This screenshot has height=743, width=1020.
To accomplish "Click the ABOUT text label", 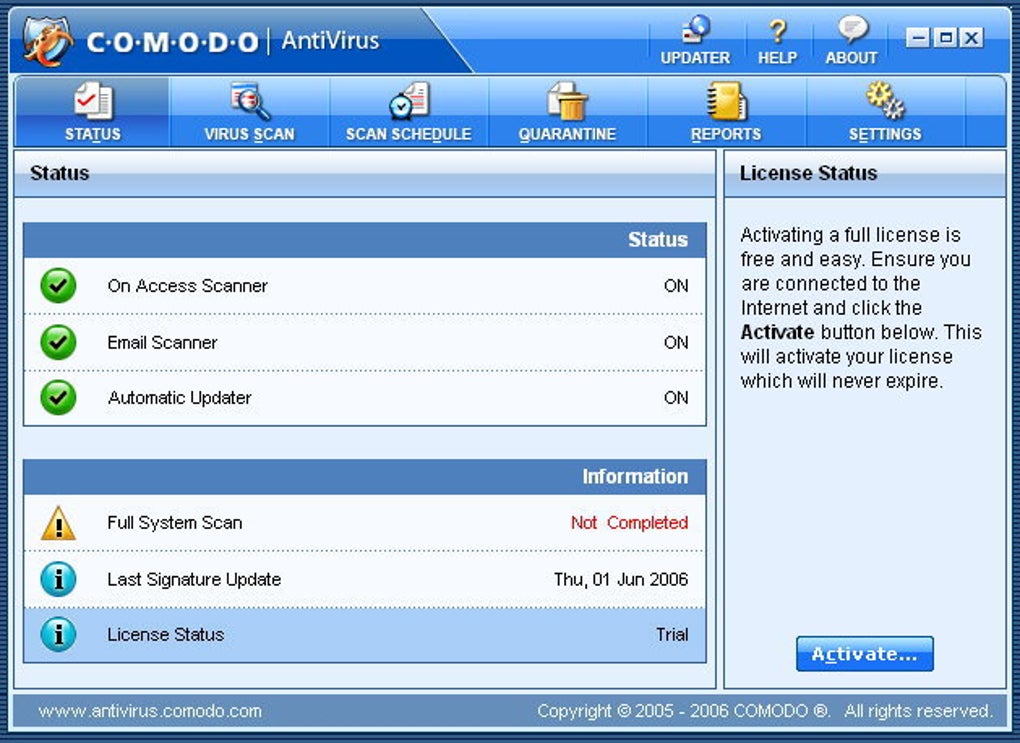I will tap(852, 58).
